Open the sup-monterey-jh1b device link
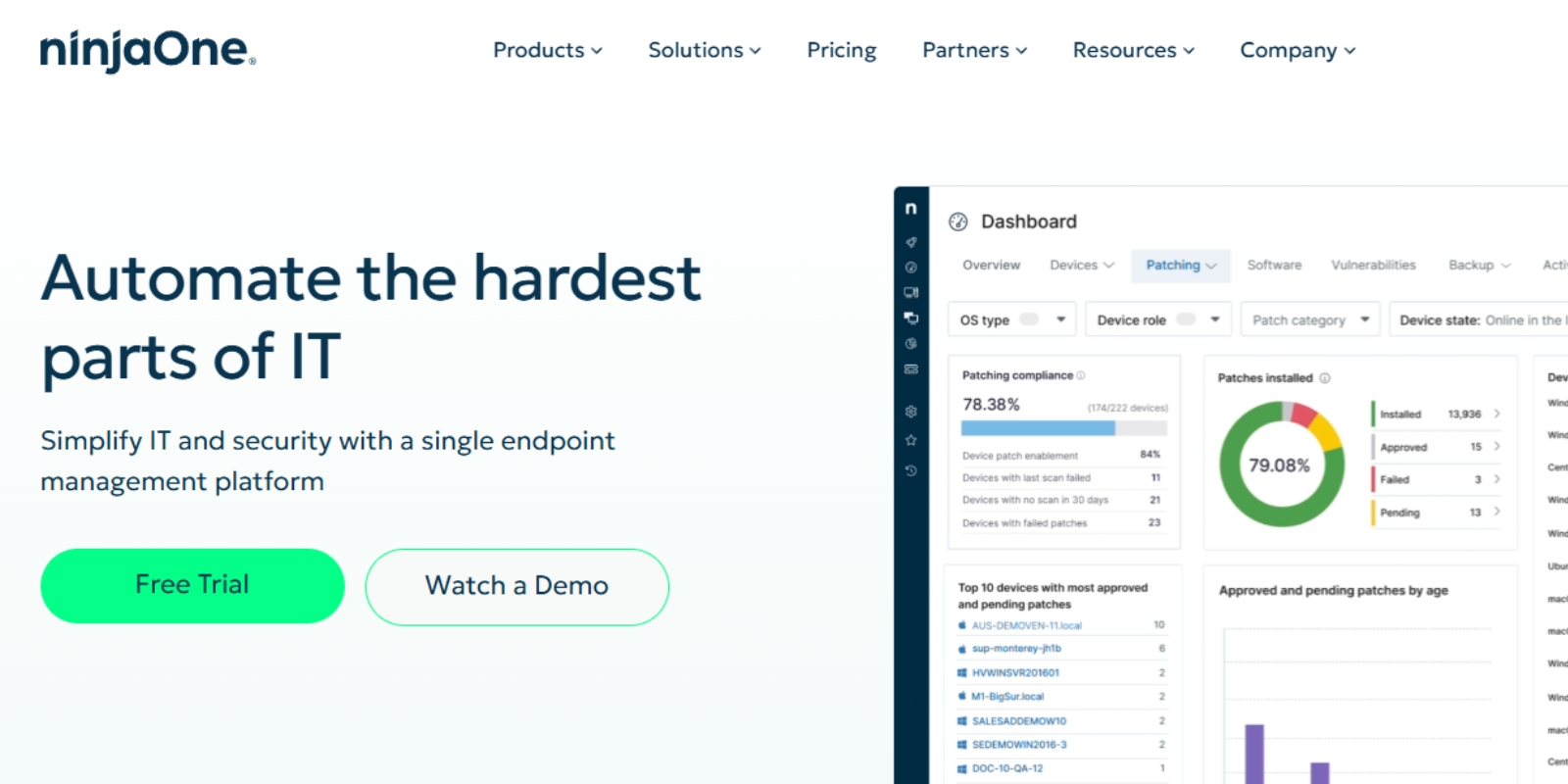The height and width of the screenshot is (784, 1568). (x=1016, y=649)
